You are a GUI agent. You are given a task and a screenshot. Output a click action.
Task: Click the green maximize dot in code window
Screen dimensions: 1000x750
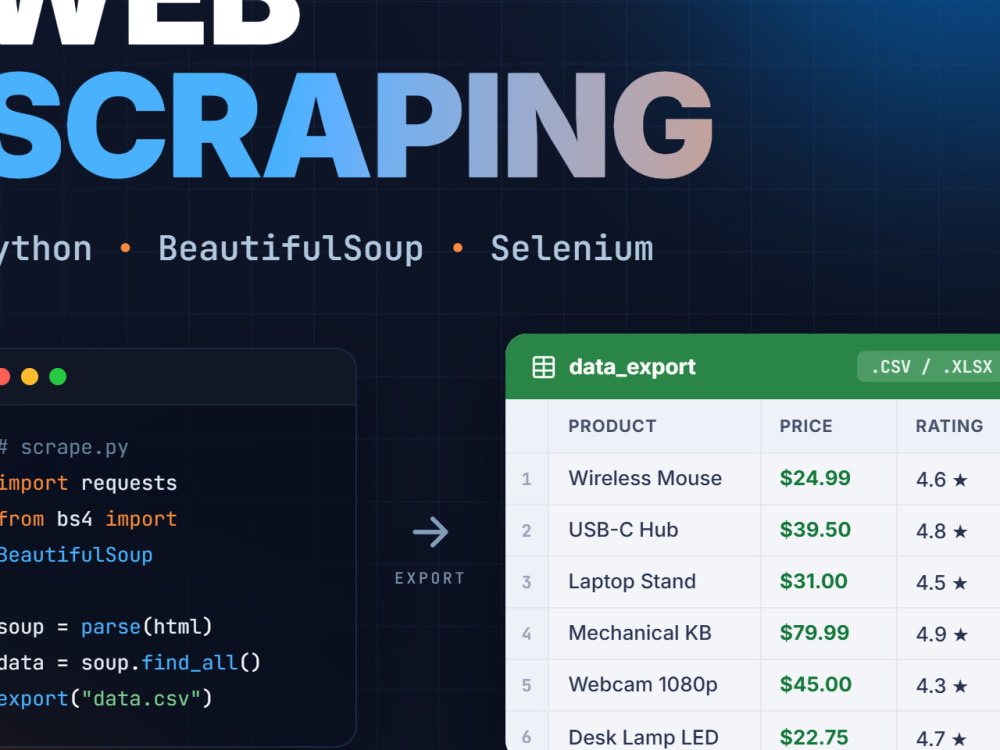click(x=58, y=377)
